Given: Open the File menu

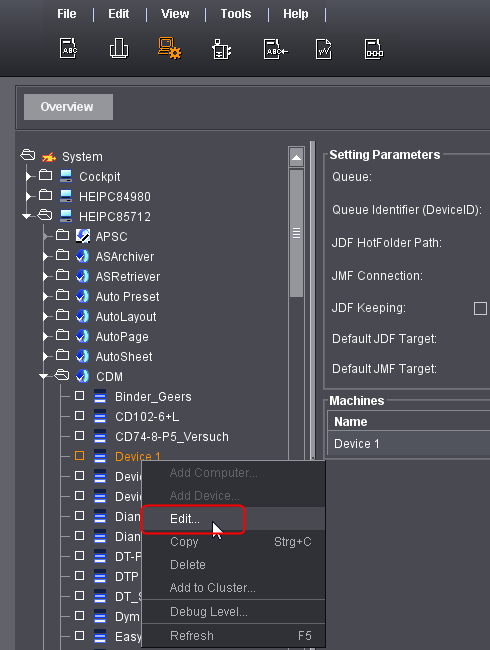Looking at the screenshot, I should [x=67, y=14].
